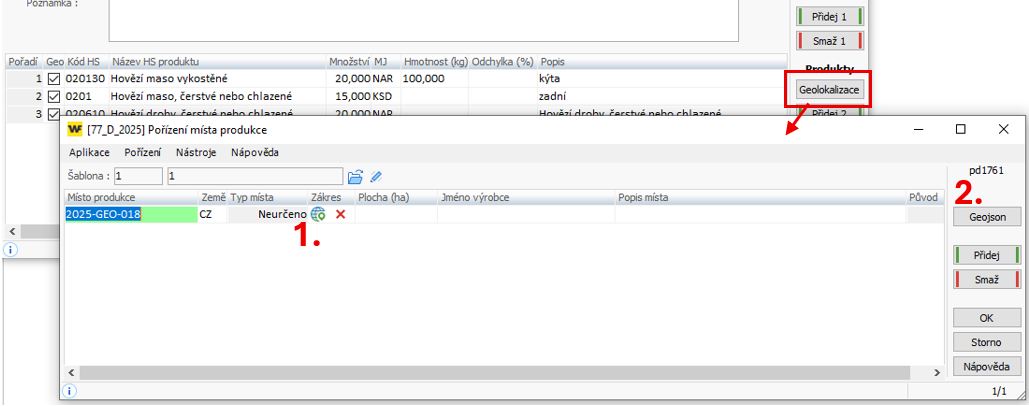Click the globe map drawing icon in Zákres column
Image resolution: width=1029 pixels, height=406 pixels.
click(318, 214)
